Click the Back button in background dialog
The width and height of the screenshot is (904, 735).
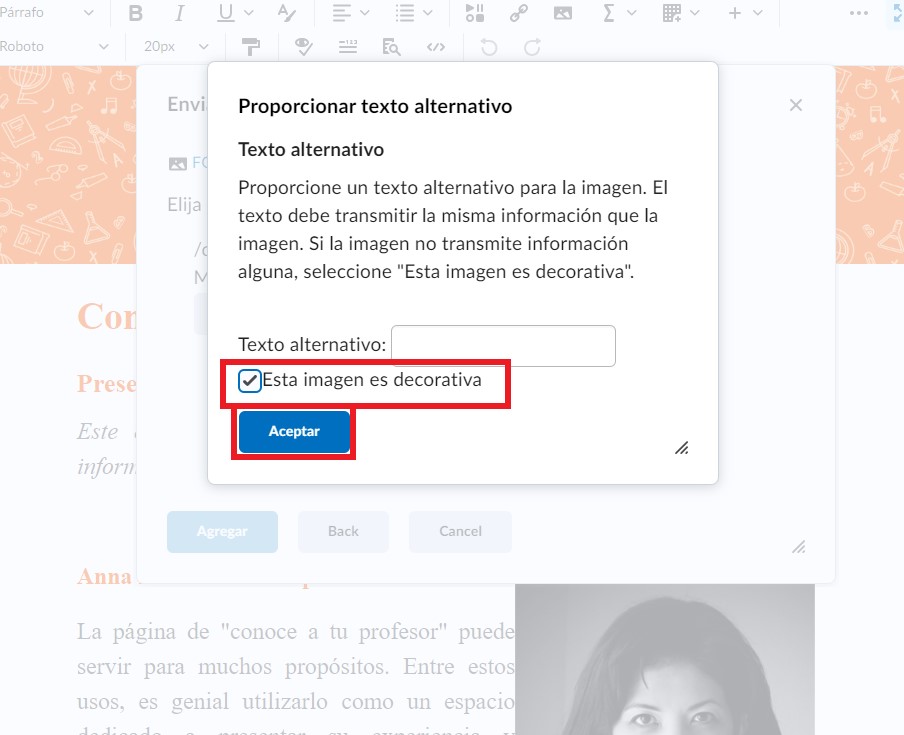click(343, 531)
